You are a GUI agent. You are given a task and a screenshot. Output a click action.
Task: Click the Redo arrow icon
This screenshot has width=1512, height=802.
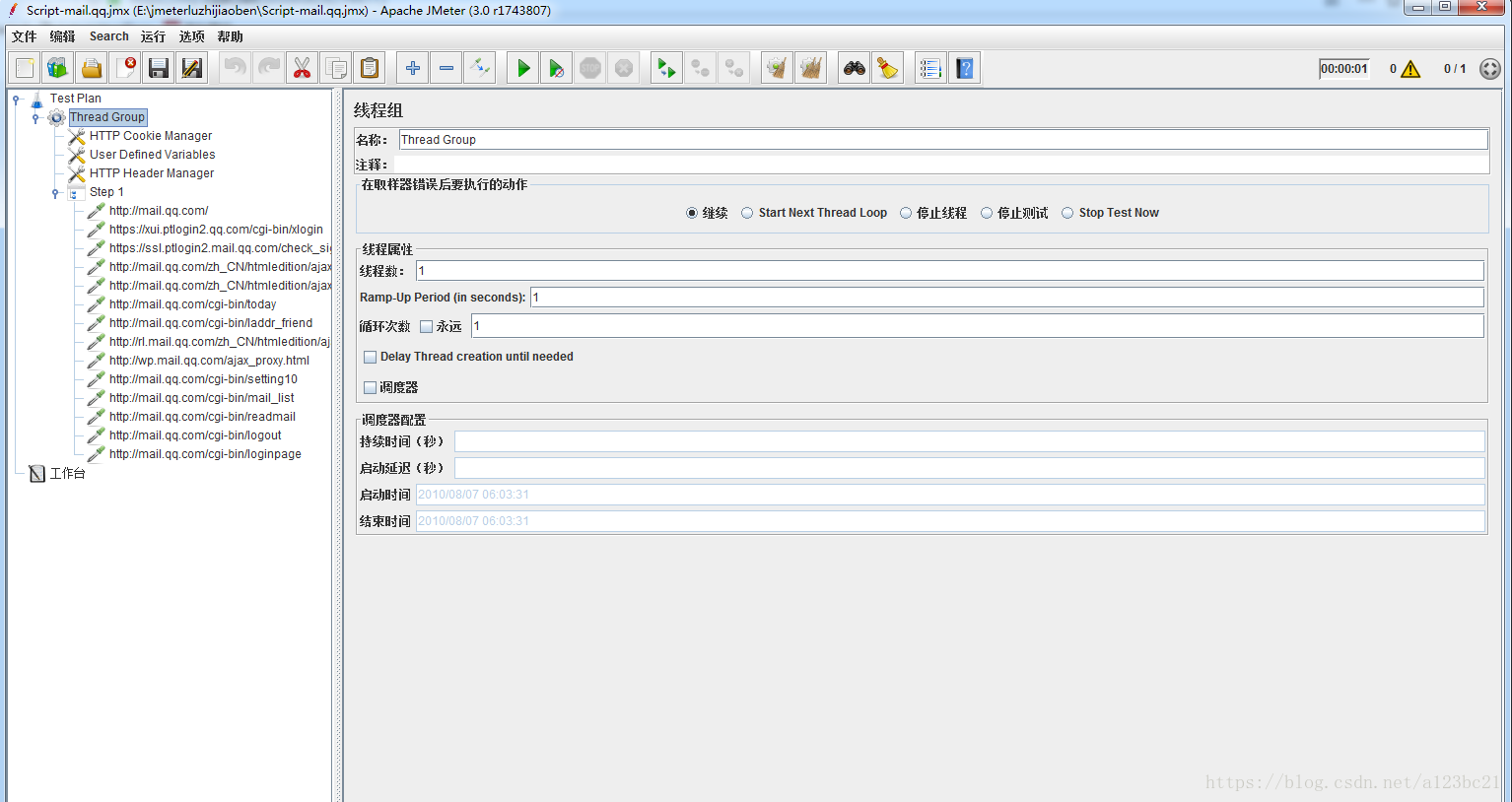click(268, 68)
